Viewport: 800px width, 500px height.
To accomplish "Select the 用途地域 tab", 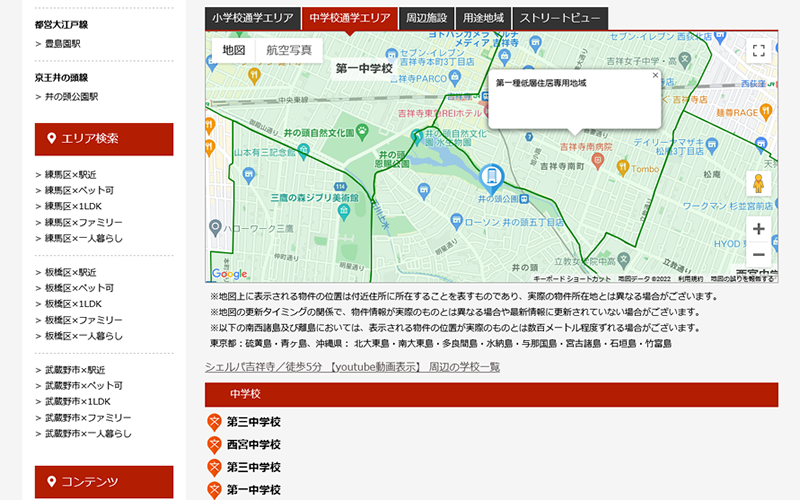I will [483, 18].
